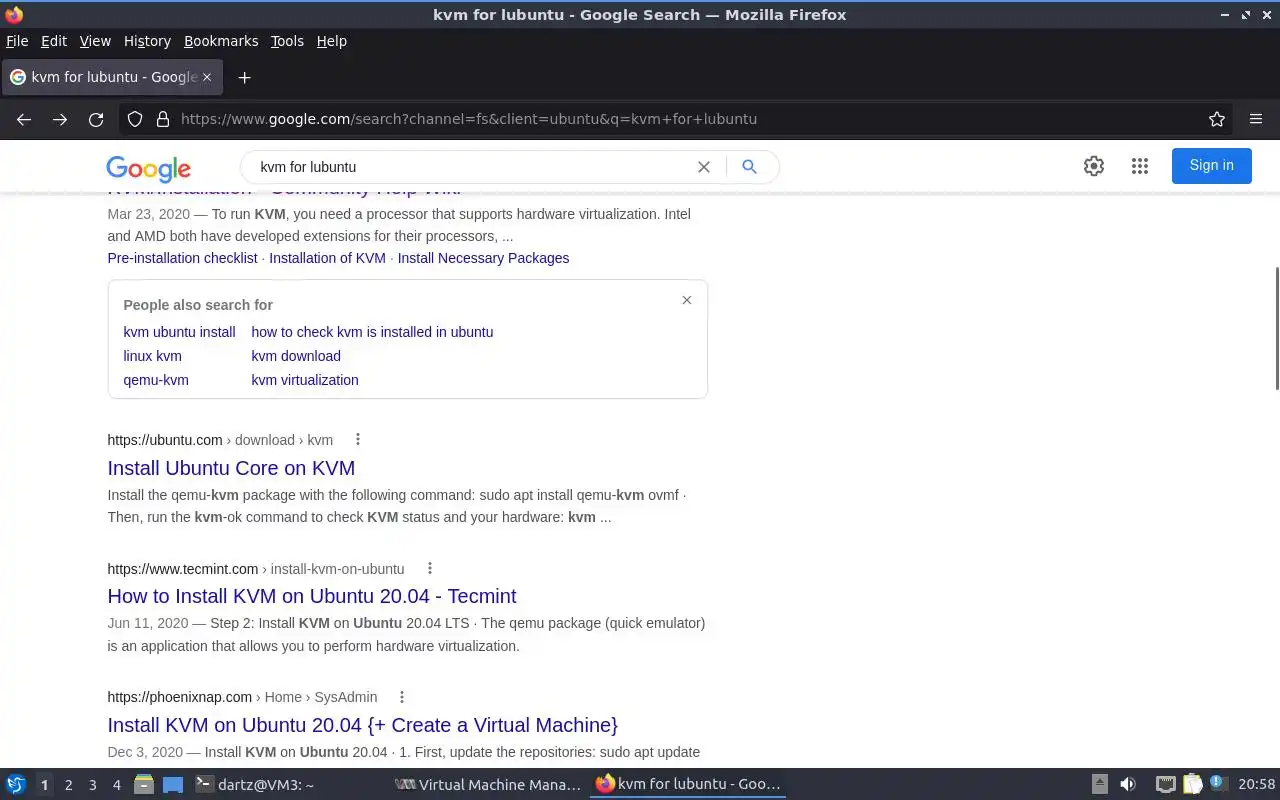Click the 20:58 panel clock

pos(1257,784)
